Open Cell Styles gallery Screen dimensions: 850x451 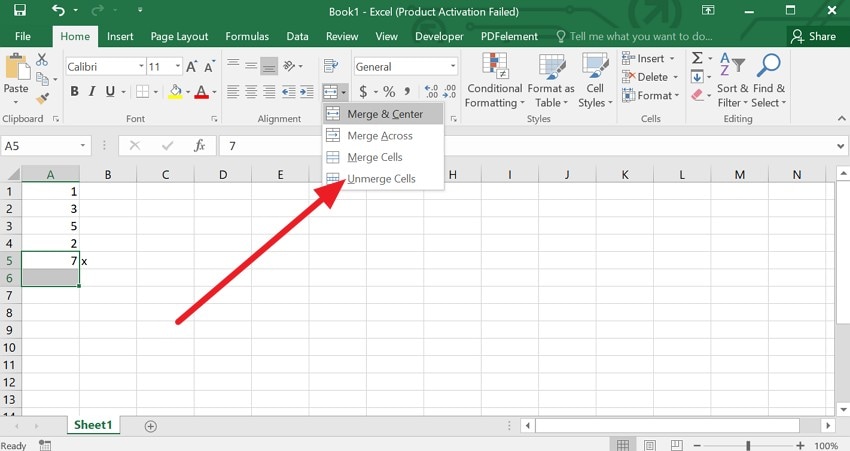(595, 80)
